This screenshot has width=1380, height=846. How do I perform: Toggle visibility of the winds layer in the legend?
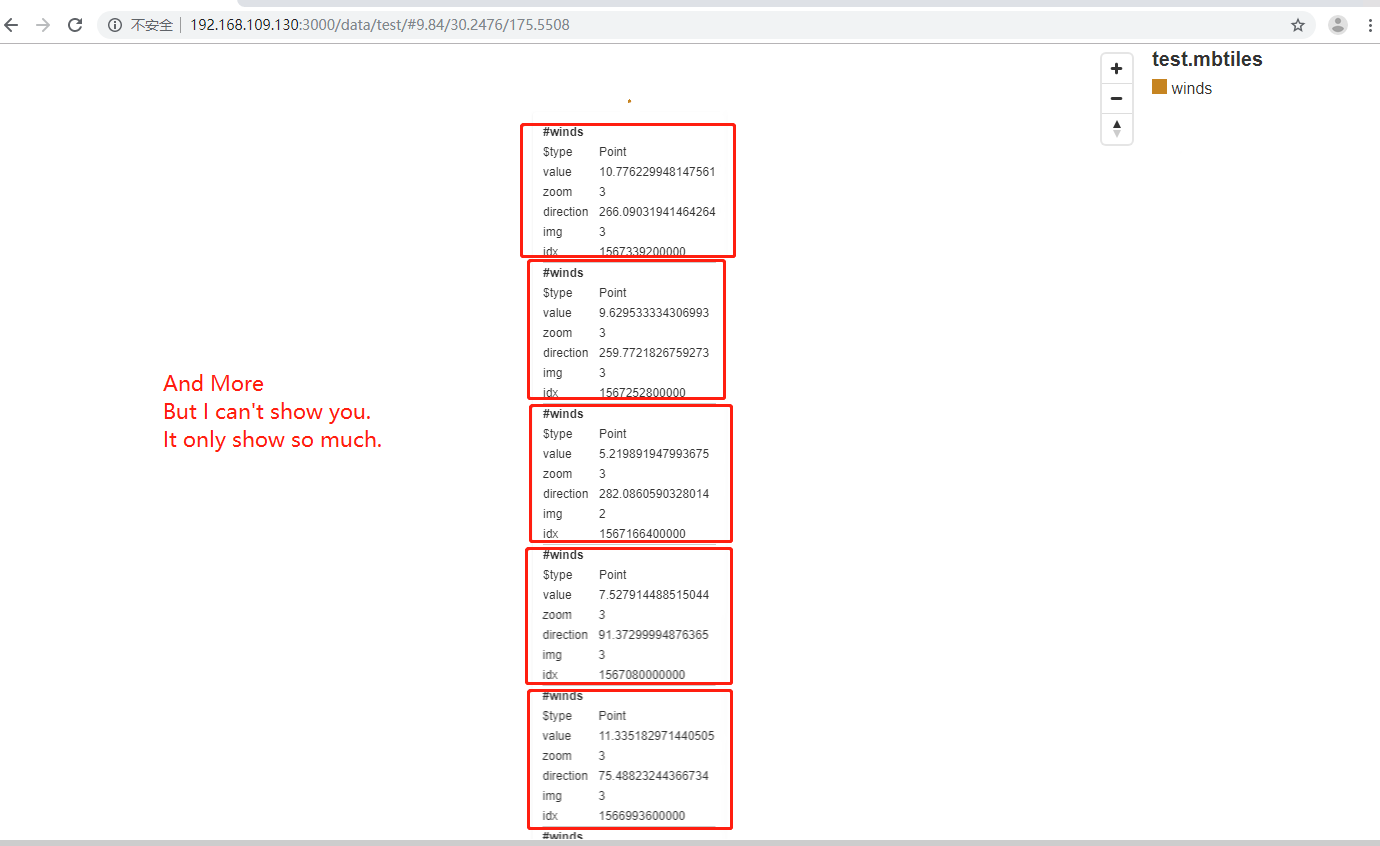1158,88
